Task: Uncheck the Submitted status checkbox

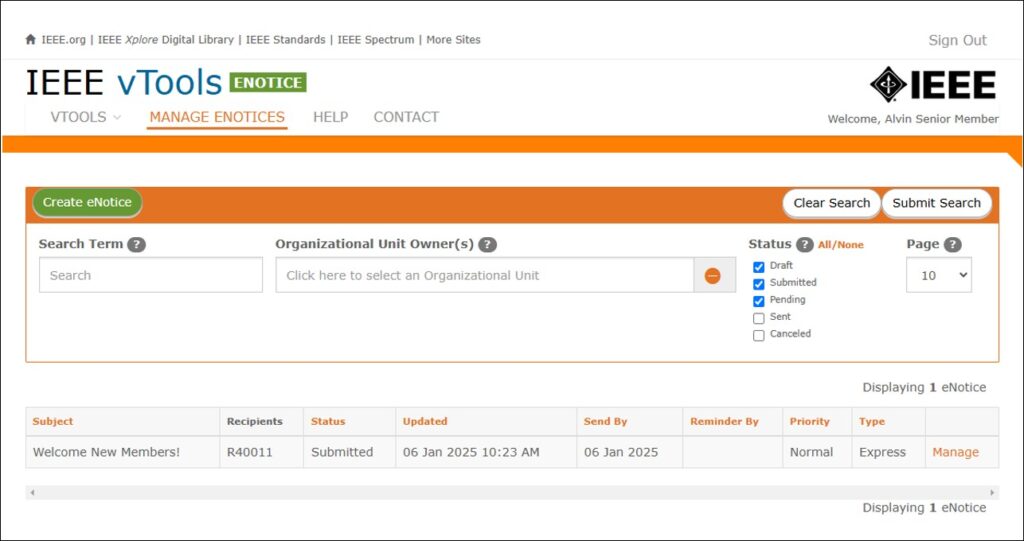Action: tap(759, 284)
